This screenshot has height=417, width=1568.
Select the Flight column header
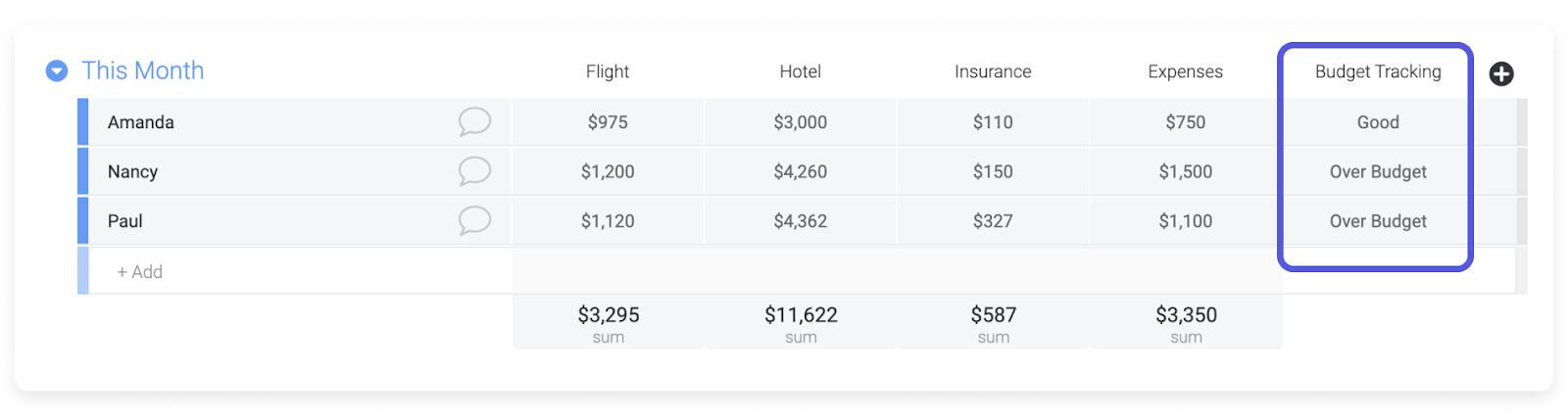(608, 71)
